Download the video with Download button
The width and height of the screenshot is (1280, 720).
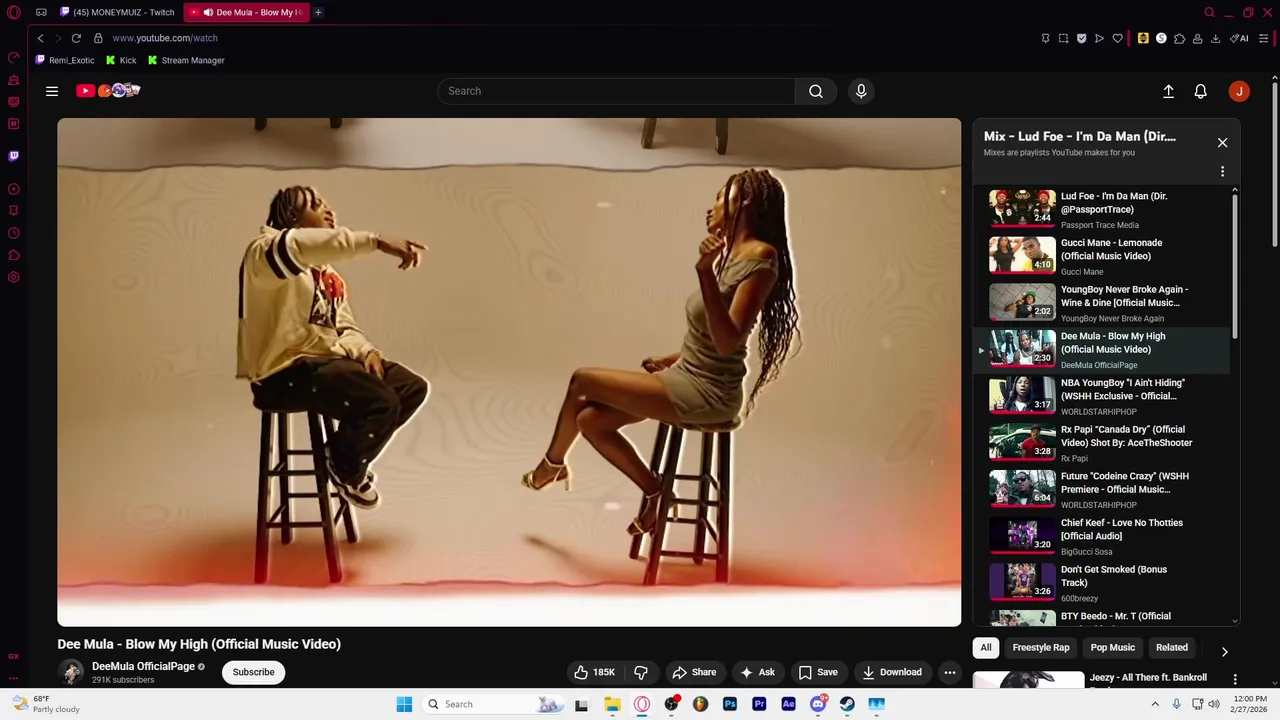tap(892, 672)
